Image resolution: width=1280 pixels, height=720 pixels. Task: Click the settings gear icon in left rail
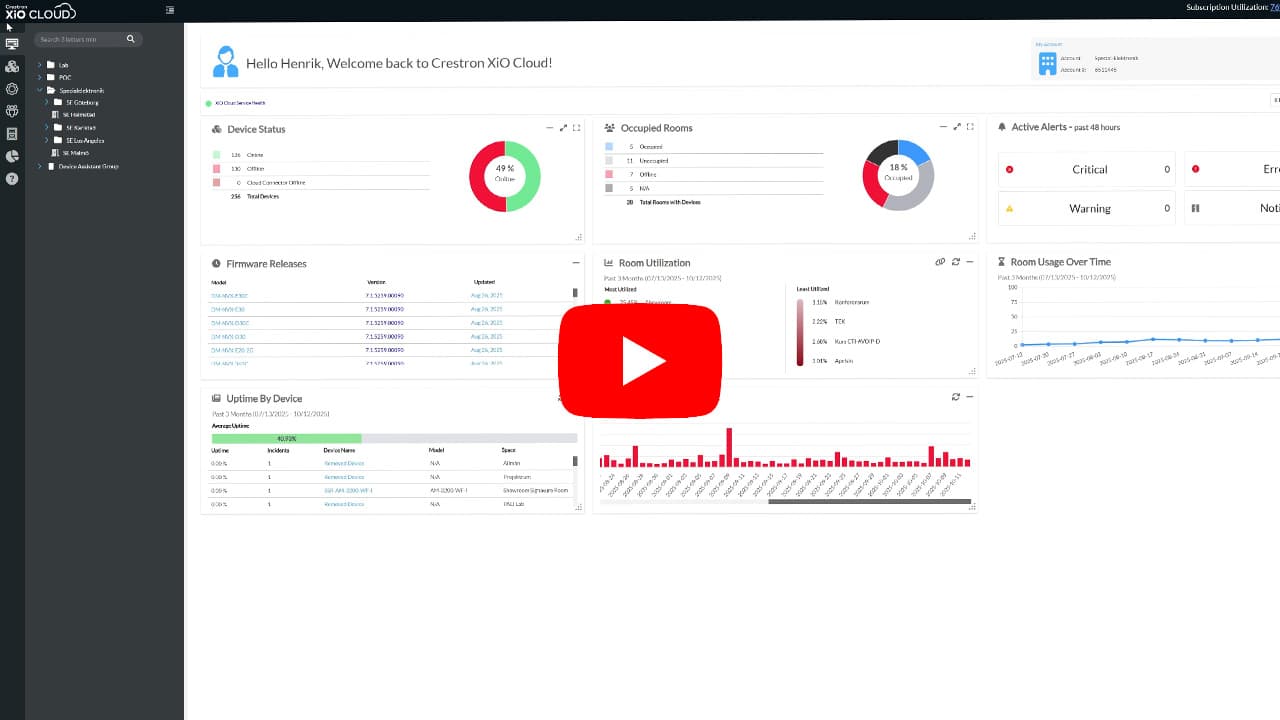click(x=12, y=89)
